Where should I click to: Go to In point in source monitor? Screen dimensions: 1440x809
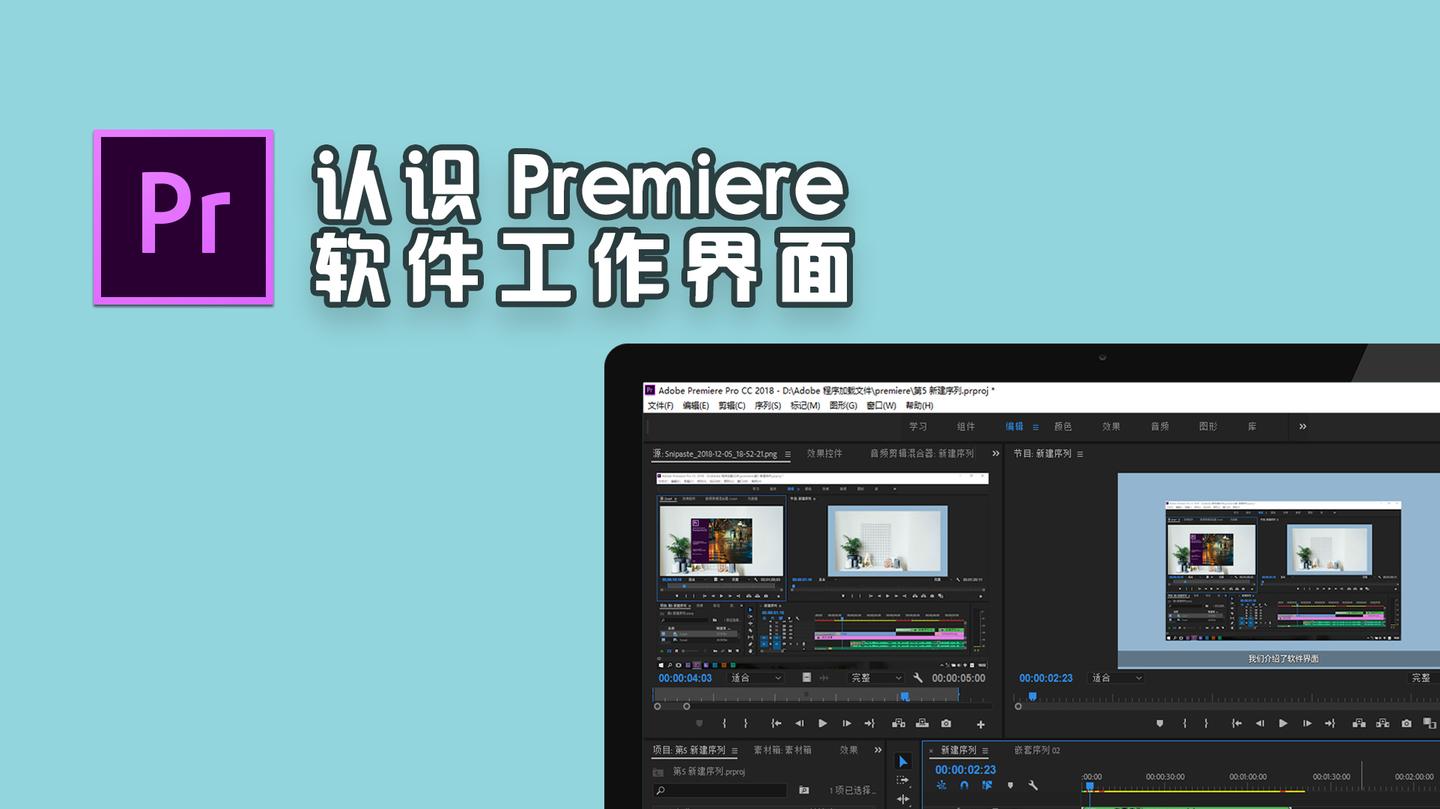point(776,723)
